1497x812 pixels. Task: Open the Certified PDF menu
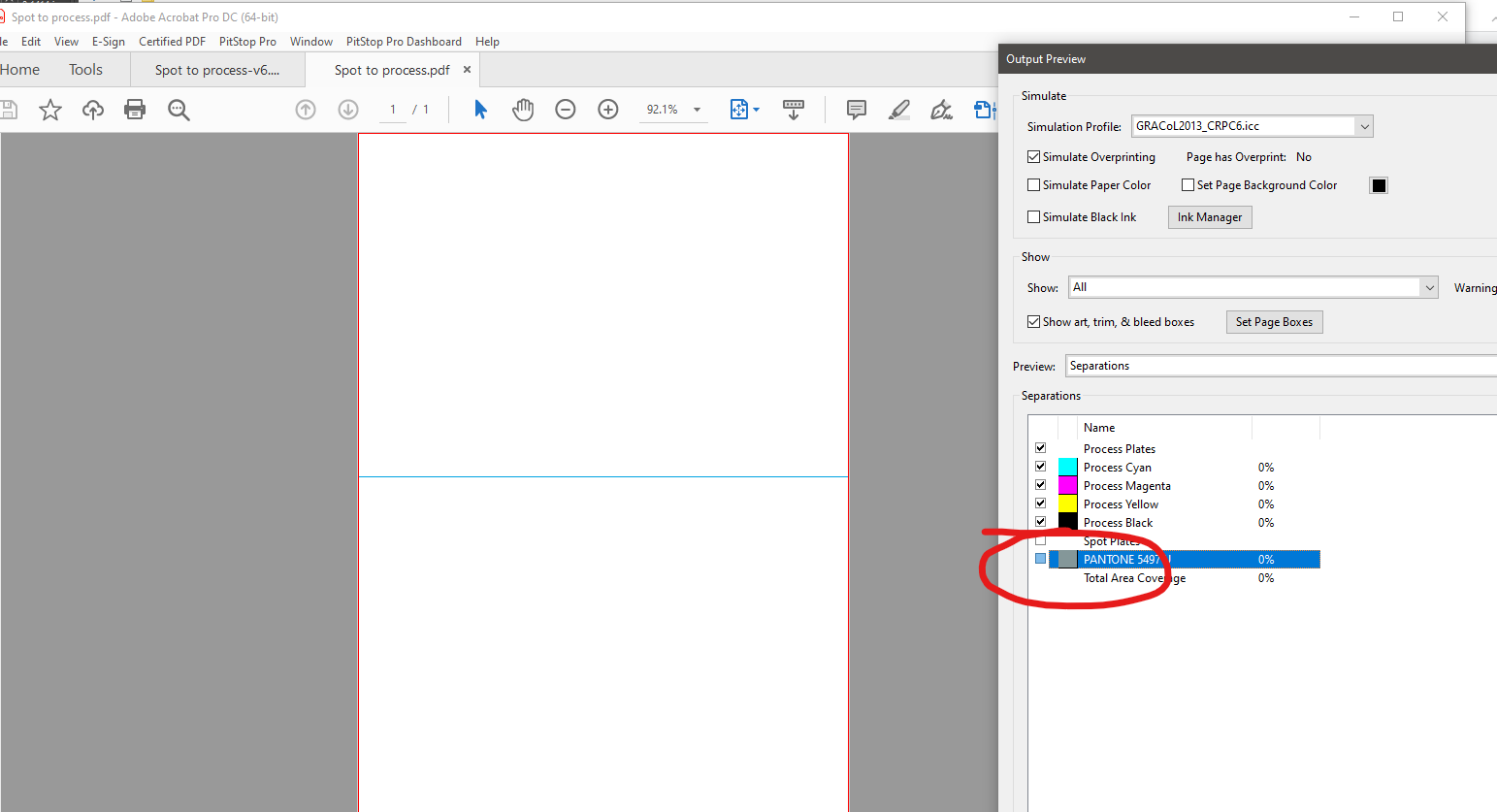coord(172,42)
